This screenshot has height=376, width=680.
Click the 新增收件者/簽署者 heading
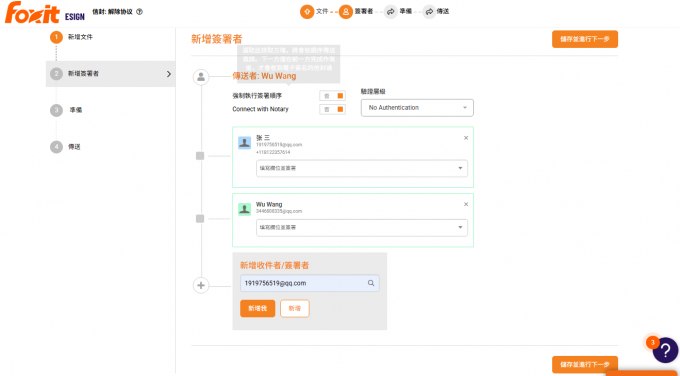(275, 265)
